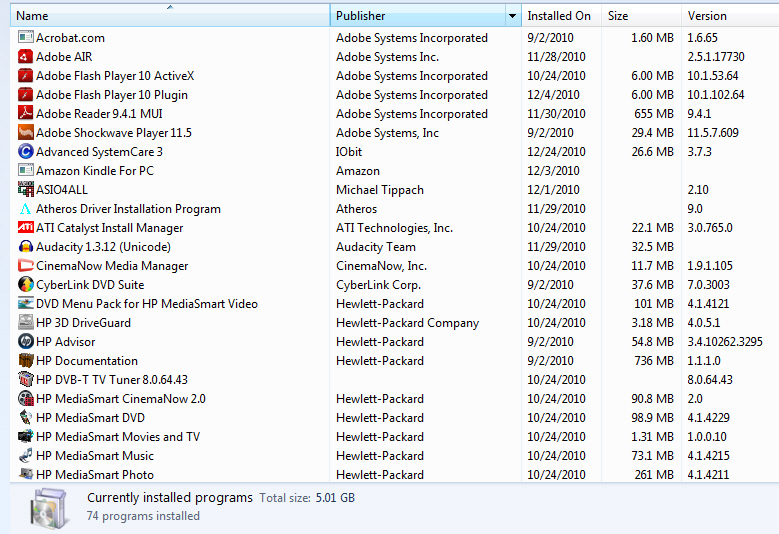The height and width of the screenshot is (534, 779).
Task: Select the HP DVB-T TV Tuner 8.0.64.43 entry
Action: (x=112, y=380)
